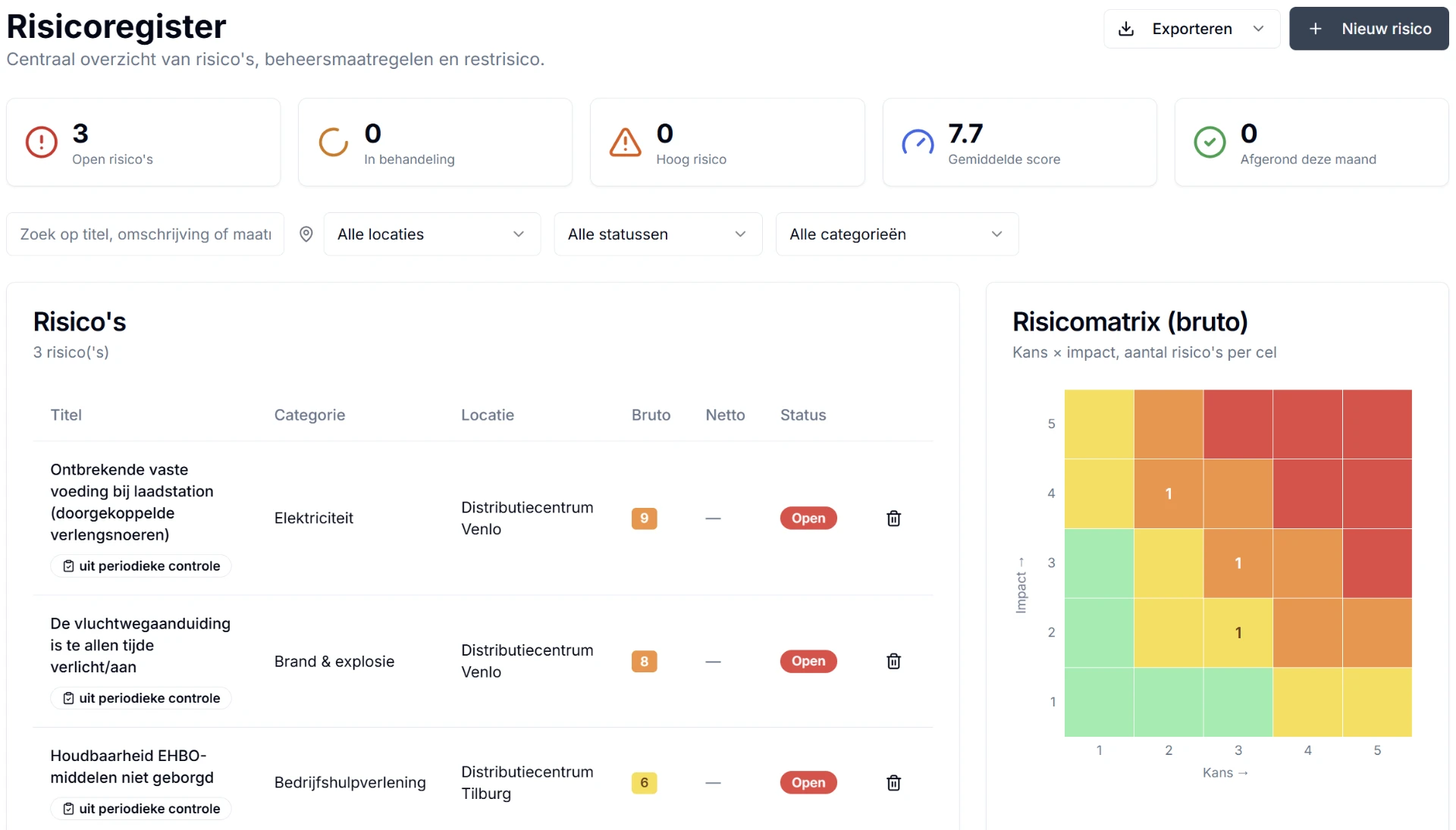Open the risk titled Ontbrekende vaste voeding bij laadstation
Screen dimensions: 1456x830
pos(132,502)
